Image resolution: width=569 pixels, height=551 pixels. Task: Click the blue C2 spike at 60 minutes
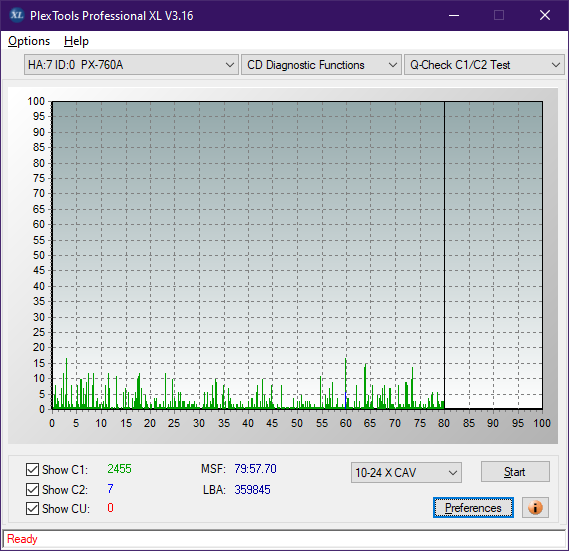(345, 401)
